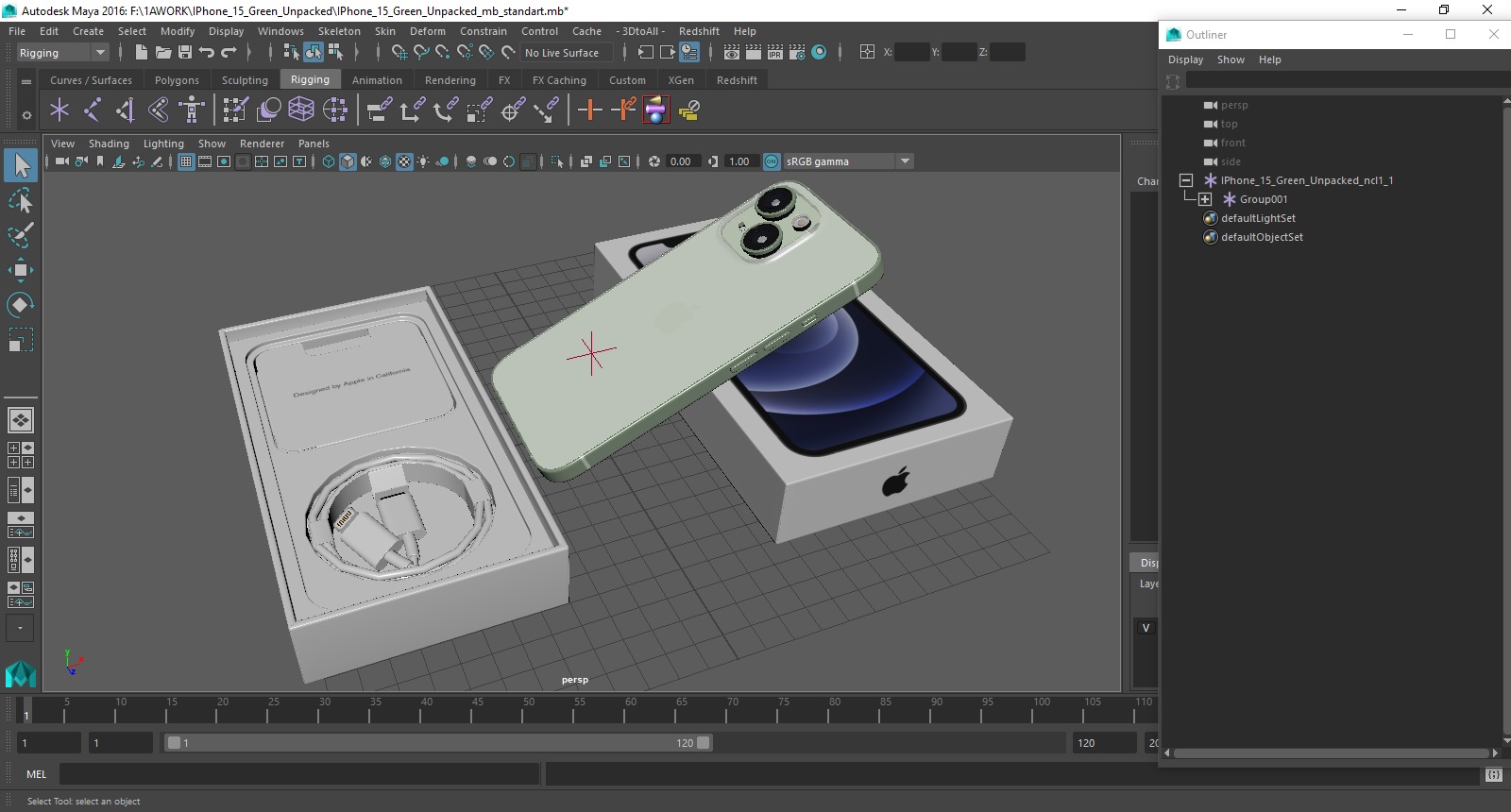This screenshot has width=1511, height=812.
Task: Open the Rigging menu set dropdown
Action: coord(63,53)
